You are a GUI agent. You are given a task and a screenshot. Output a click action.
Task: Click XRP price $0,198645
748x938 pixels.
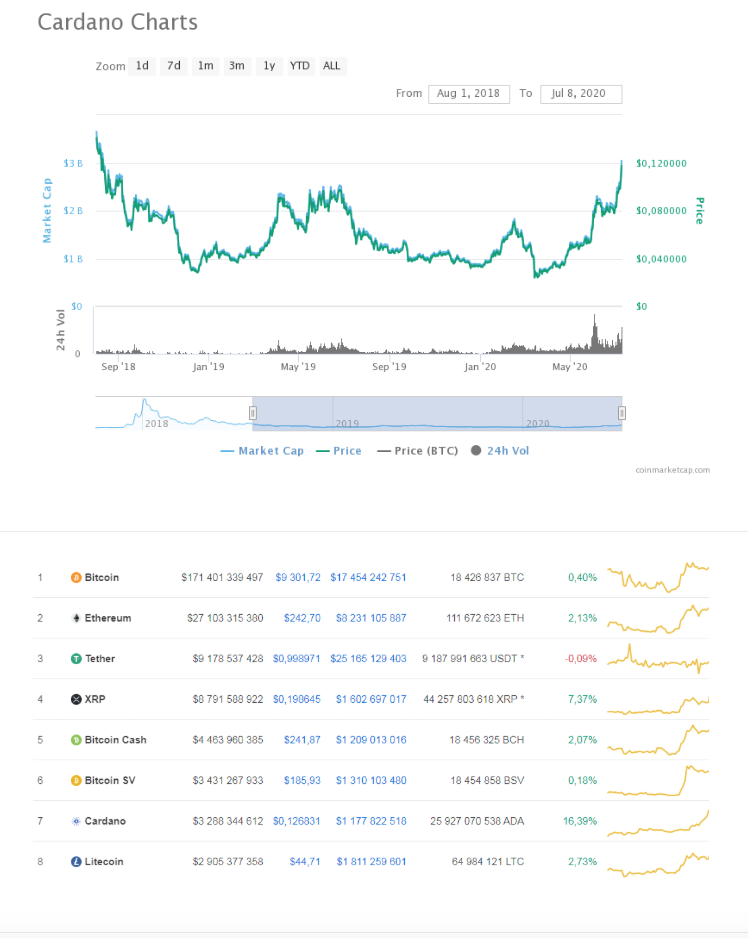[297, 699]
